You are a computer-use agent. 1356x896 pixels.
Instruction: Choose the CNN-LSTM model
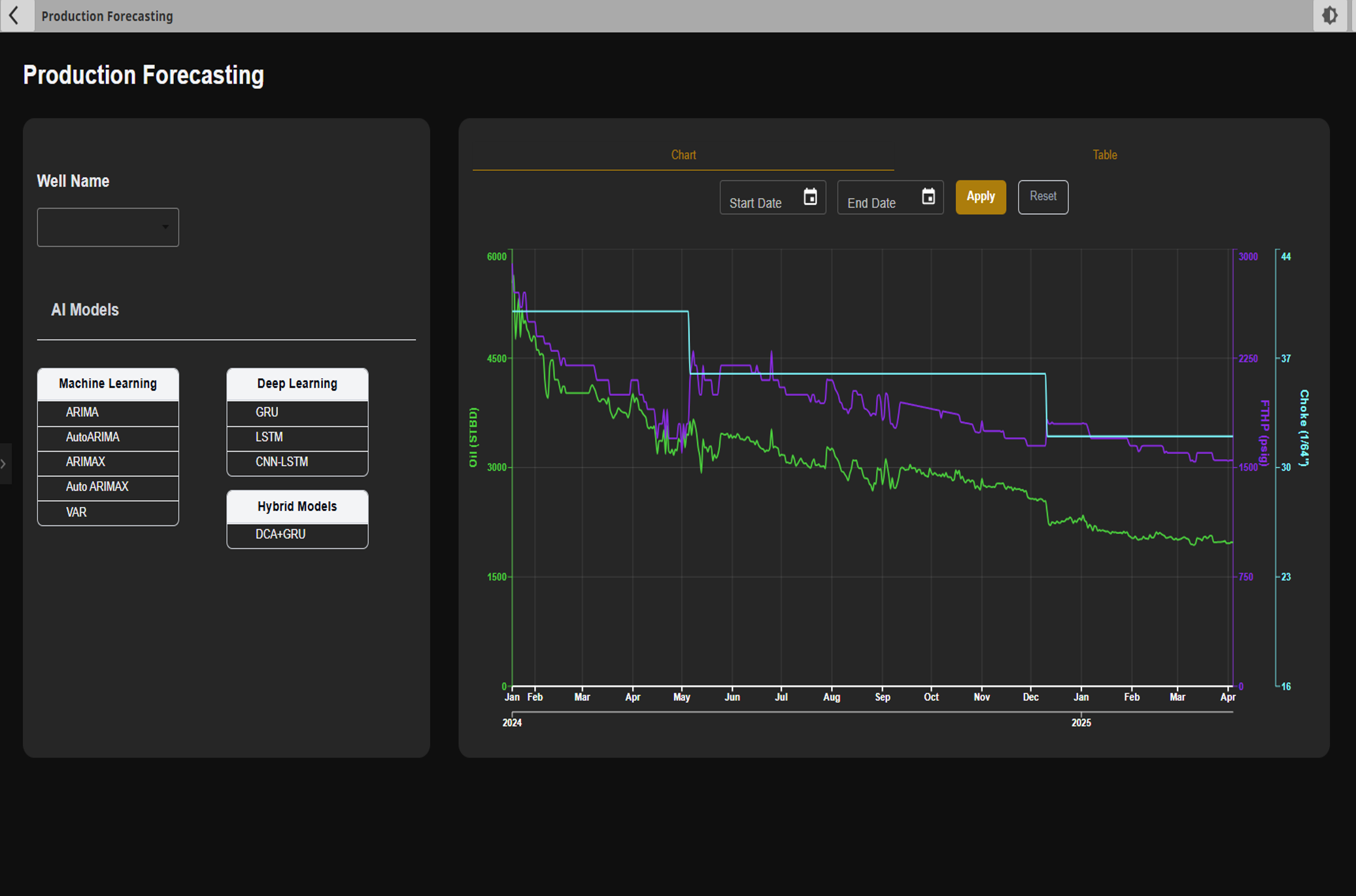297,462
